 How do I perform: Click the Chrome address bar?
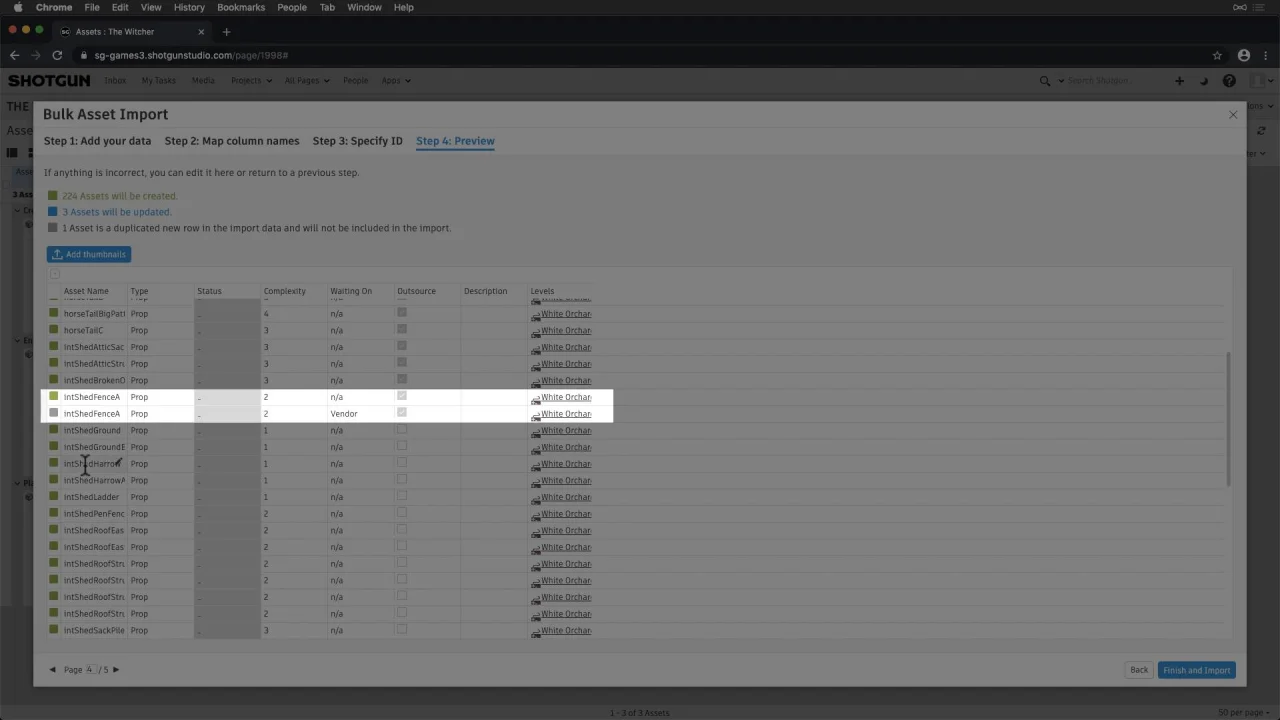coord(640,55)
